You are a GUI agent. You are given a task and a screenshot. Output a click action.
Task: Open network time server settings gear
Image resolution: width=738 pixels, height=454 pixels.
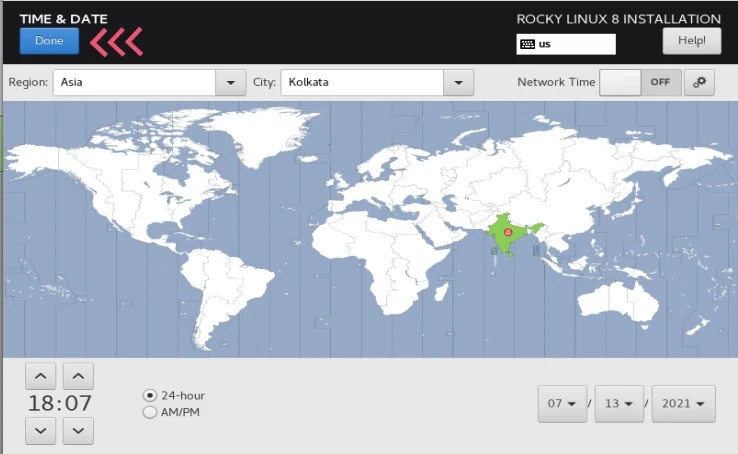click(699, 82)
